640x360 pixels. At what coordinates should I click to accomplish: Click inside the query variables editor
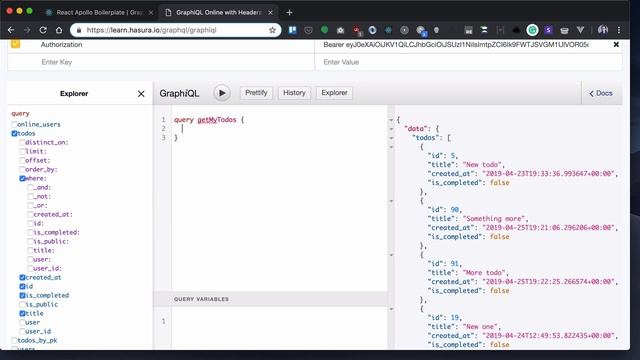(280, 328)
